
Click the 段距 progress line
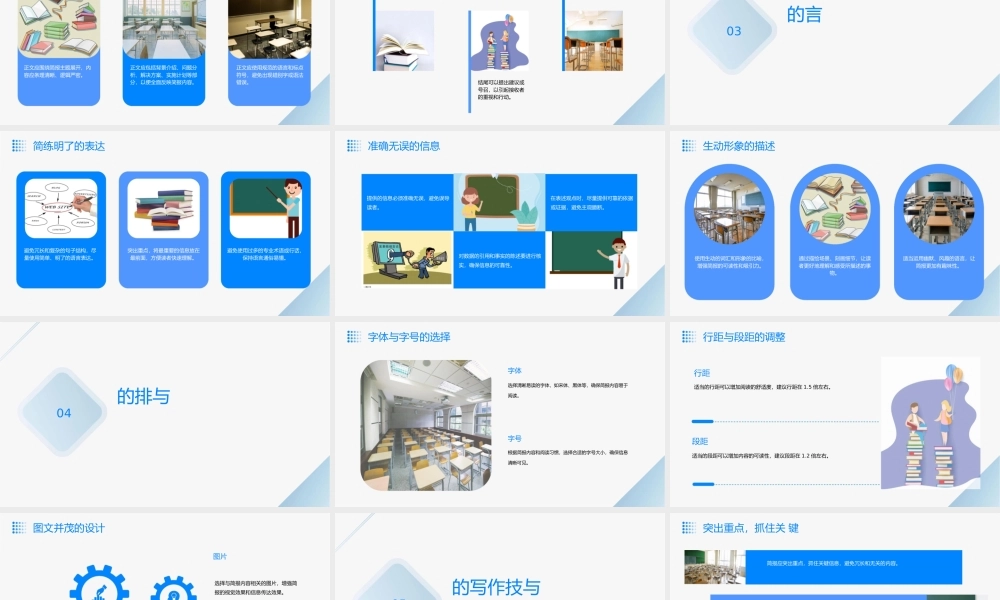point(786,485)
